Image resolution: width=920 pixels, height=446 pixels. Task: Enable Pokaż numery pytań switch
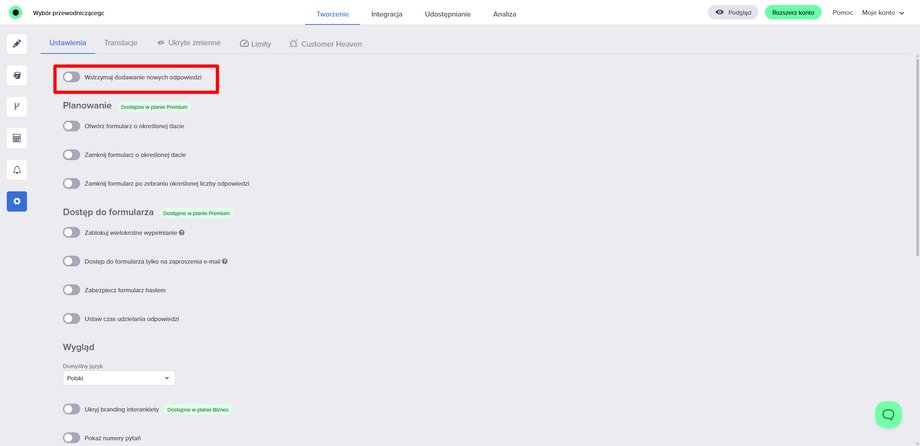point(71,437)
